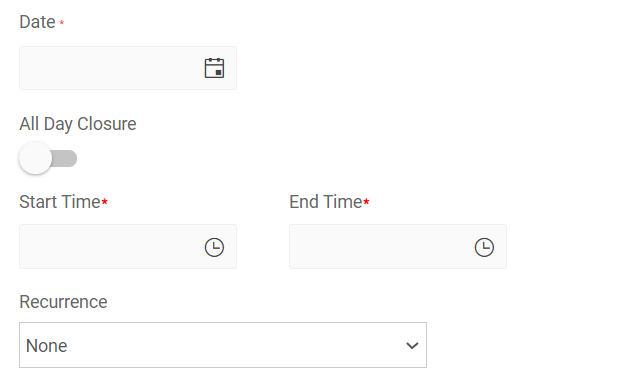This screenshot has height=381, width=623.
Task: Focus the End Time input field
Action: (398, 247)
